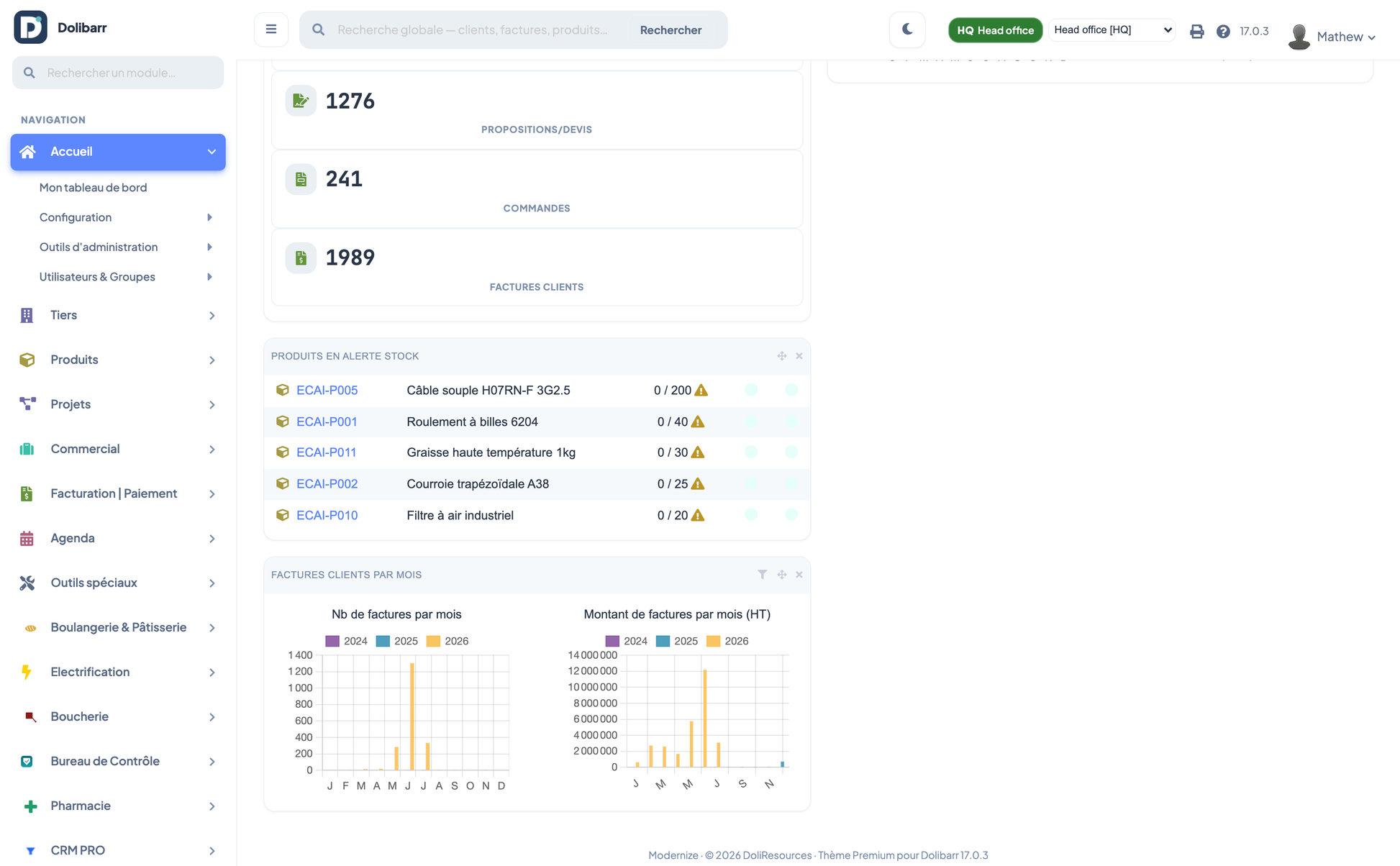Click the global search input field
Image resolution: width=1400 pixels, height=866 pixels.
tap(473, 29)
